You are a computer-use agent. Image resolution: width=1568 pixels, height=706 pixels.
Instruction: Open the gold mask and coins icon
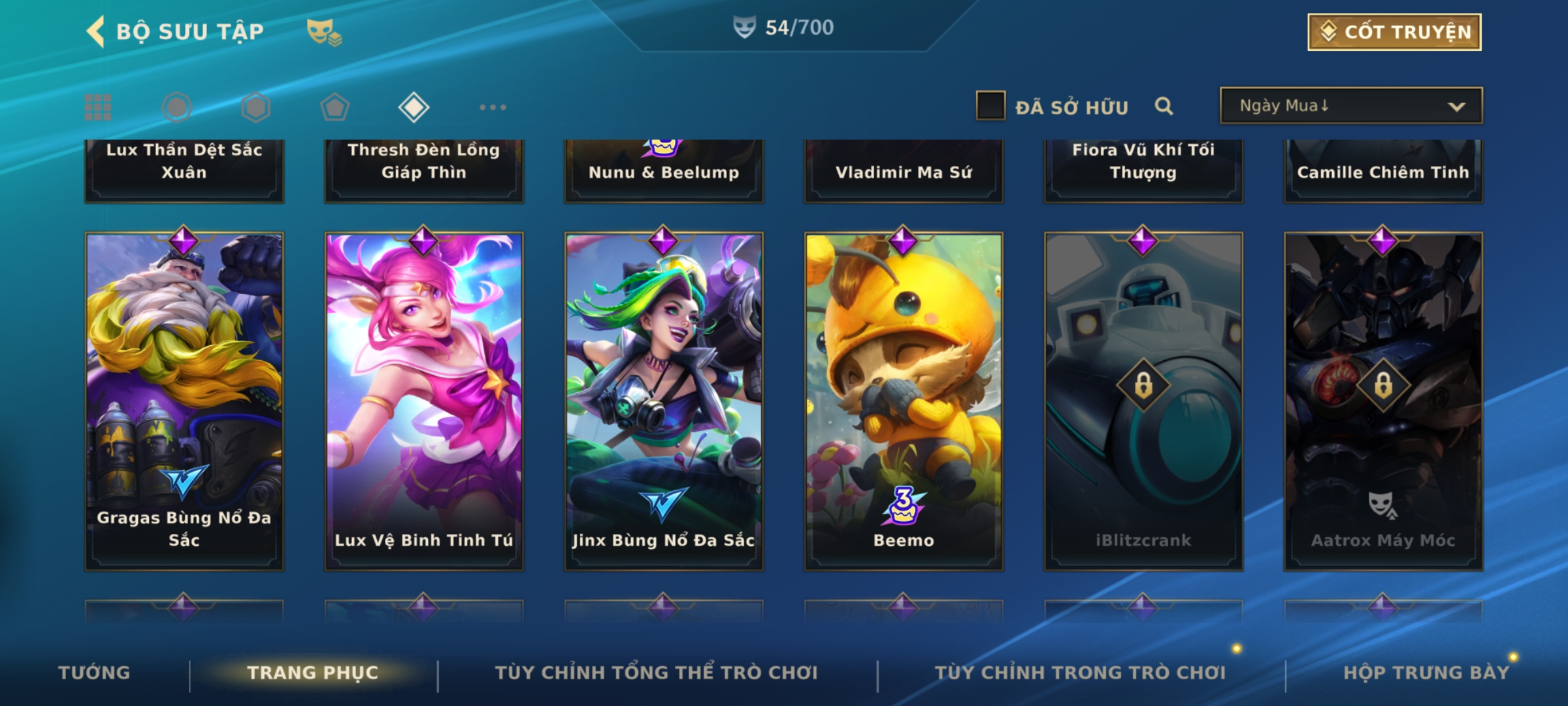324,31
